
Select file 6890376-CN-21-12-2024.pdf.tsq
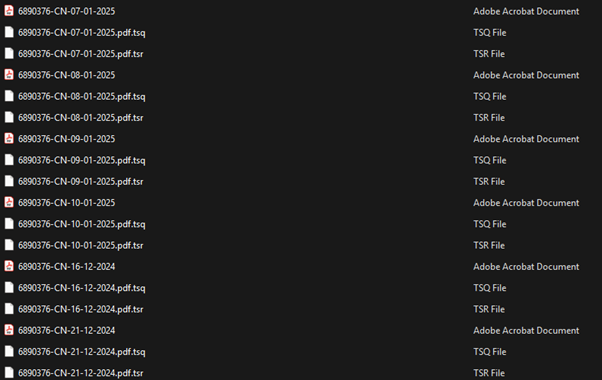pos(82,352)
